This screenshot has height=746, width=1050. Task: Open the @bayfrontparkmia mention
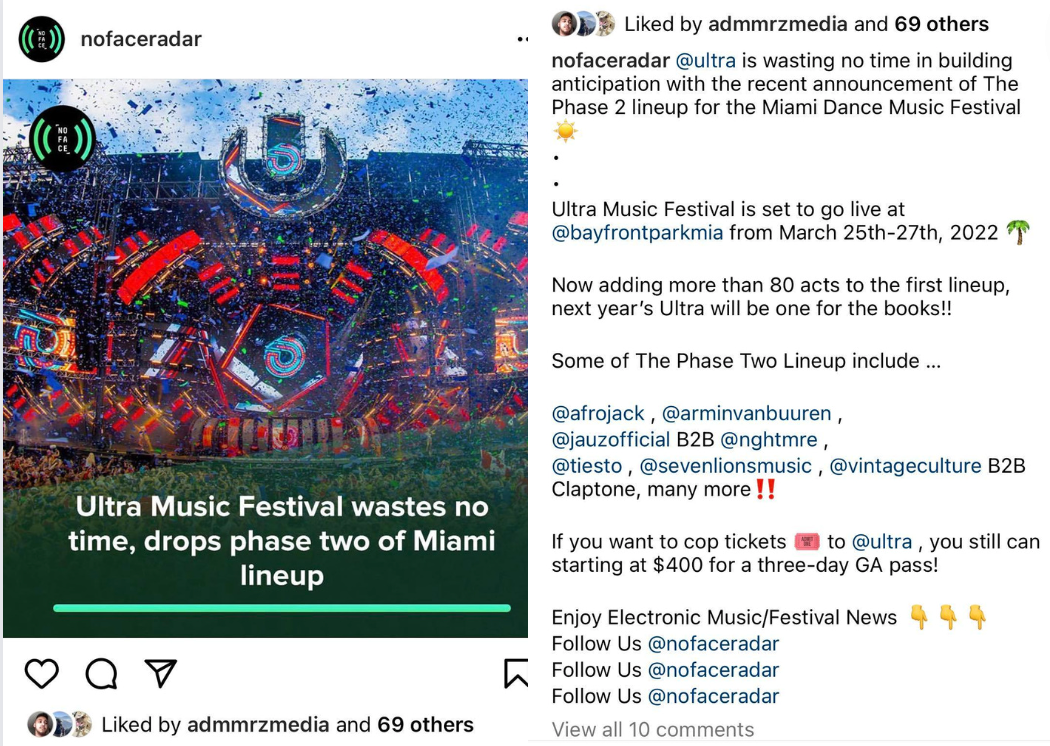pos(637,233)
